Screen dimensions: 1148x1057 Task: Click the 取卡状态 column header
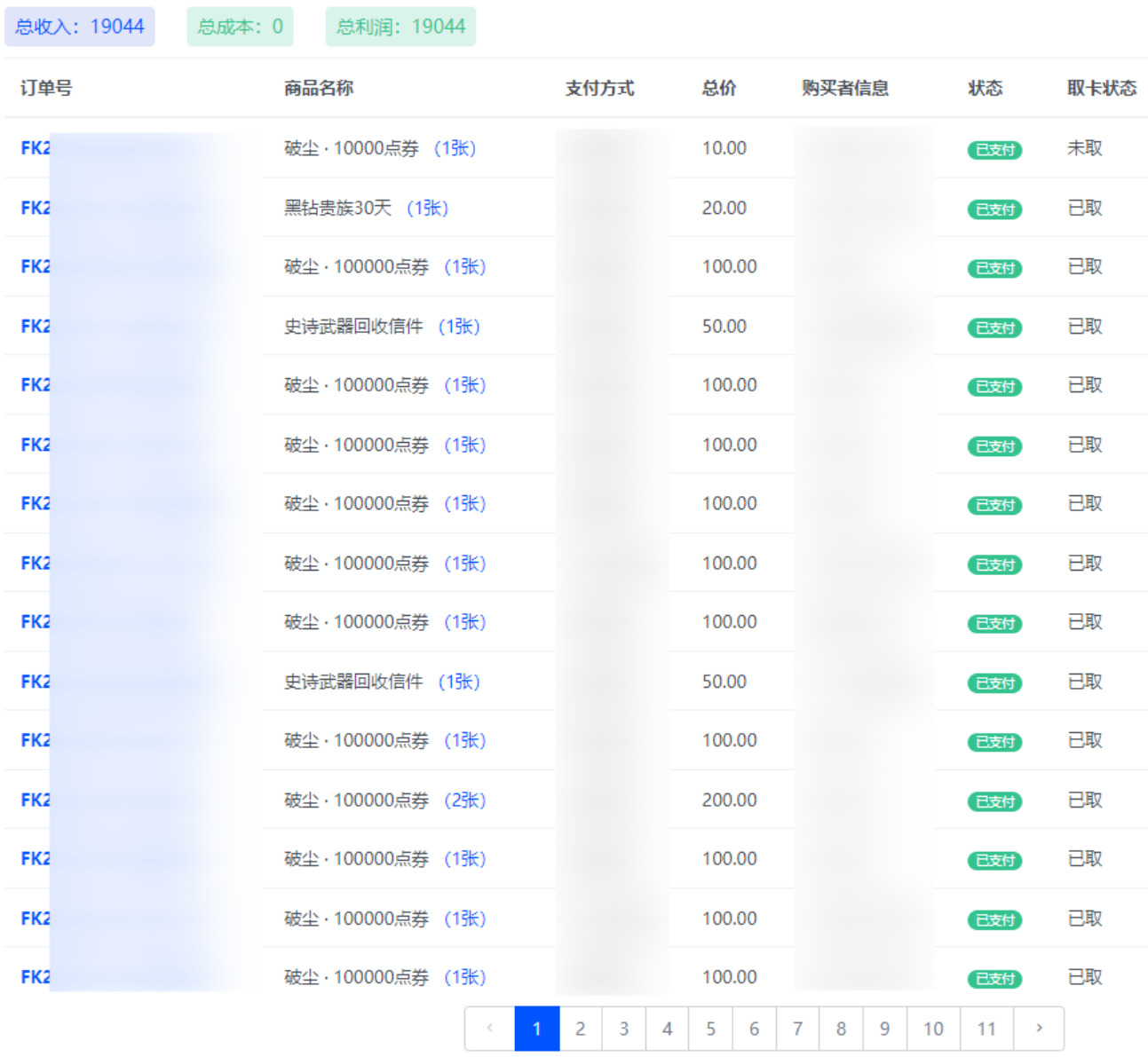[1101, 88]
